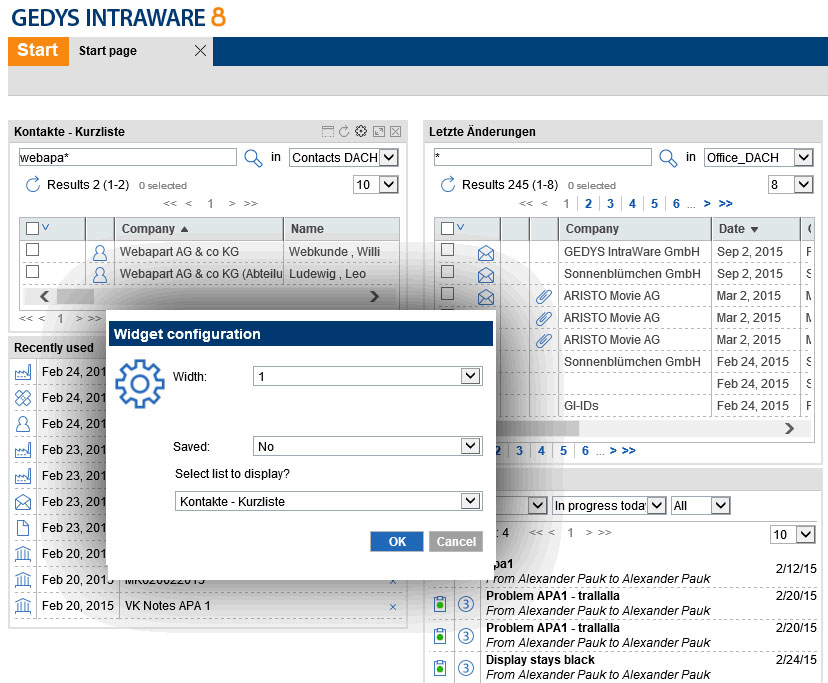
Task: Check the Ludewig, Leo row checkbox
Action: click(x=32, y=272)
